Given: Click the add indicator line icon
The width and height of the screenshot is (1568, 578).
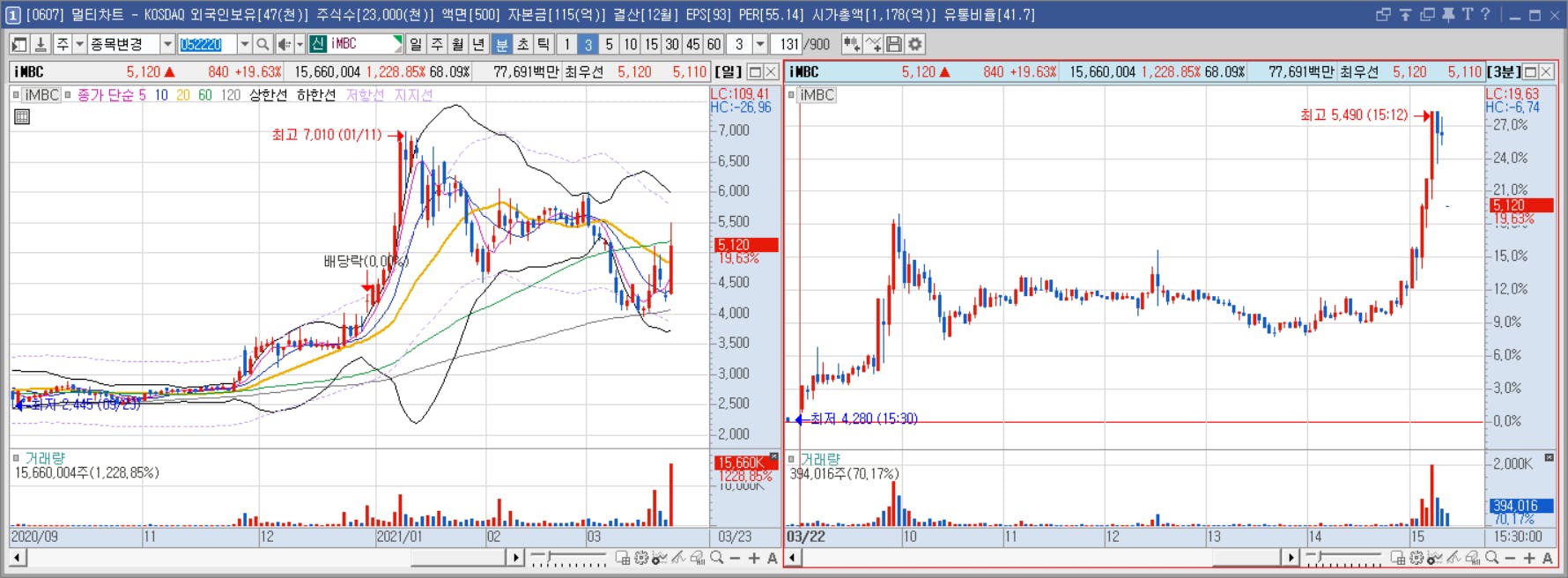Looking at the screenshot, I should coord(873,44).
